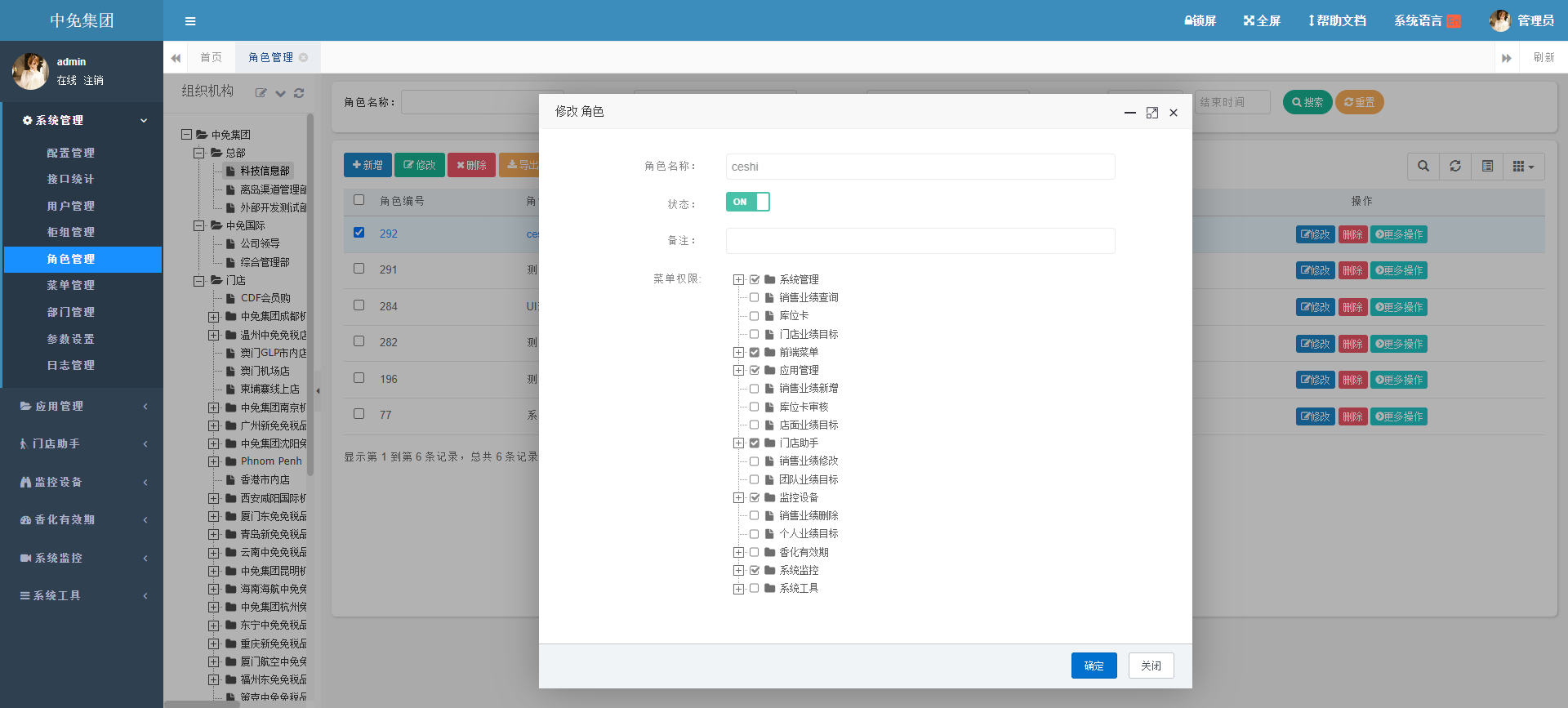Screen dimensions: 1568x708
Task: Check the 库位卡 menu permission checkbox
Action: pos(754,316)
